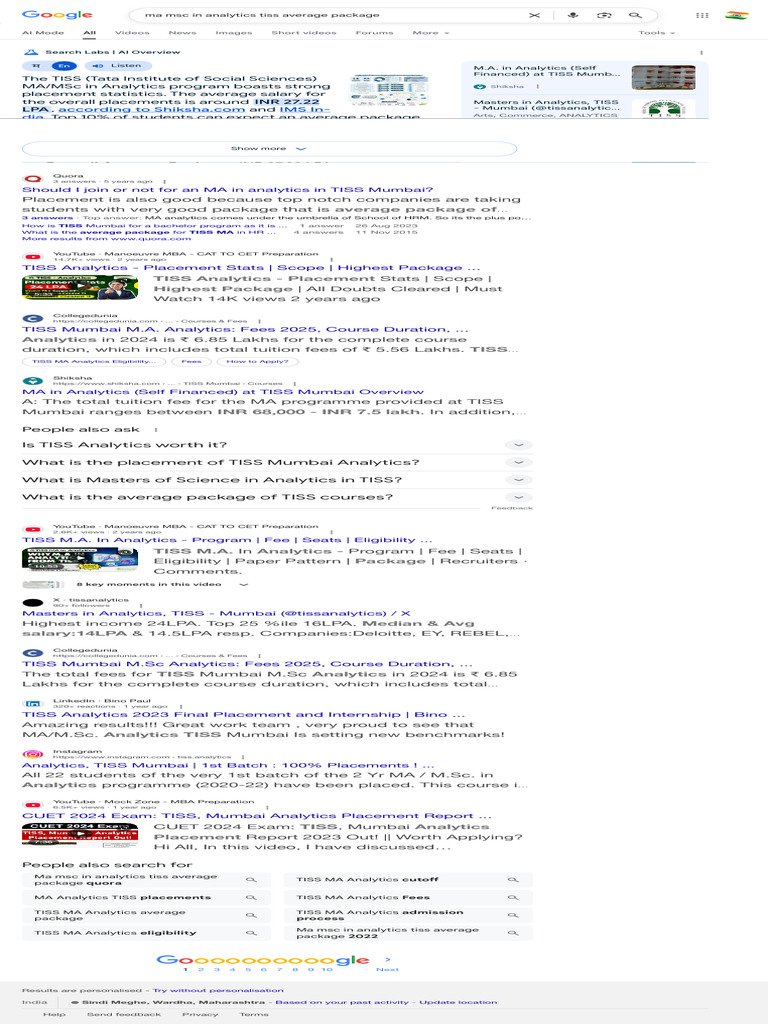Open 'Send feedback' footer link
The width and height of the screenshot is (768, 1024).
click(123, 1014)
